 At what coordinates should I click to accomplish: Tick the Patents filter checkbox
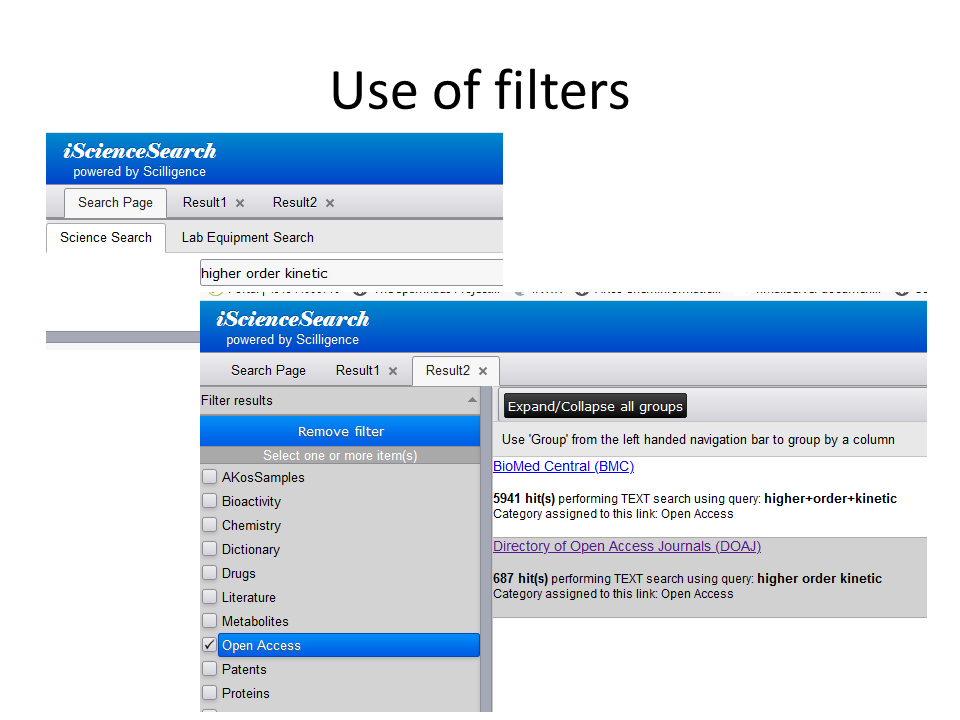click(x=209, y=669)
